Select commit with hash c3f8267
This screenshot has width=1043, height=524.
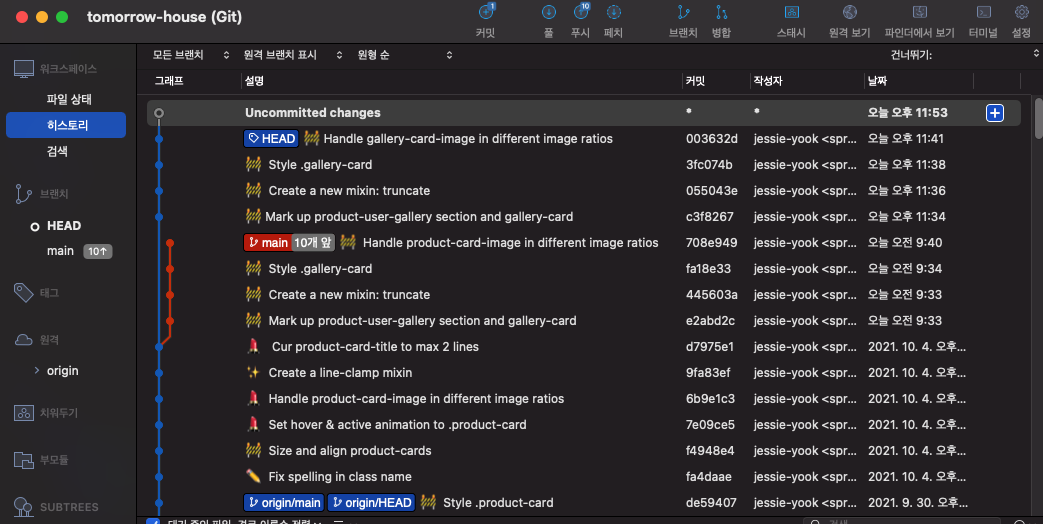[583, 217]
